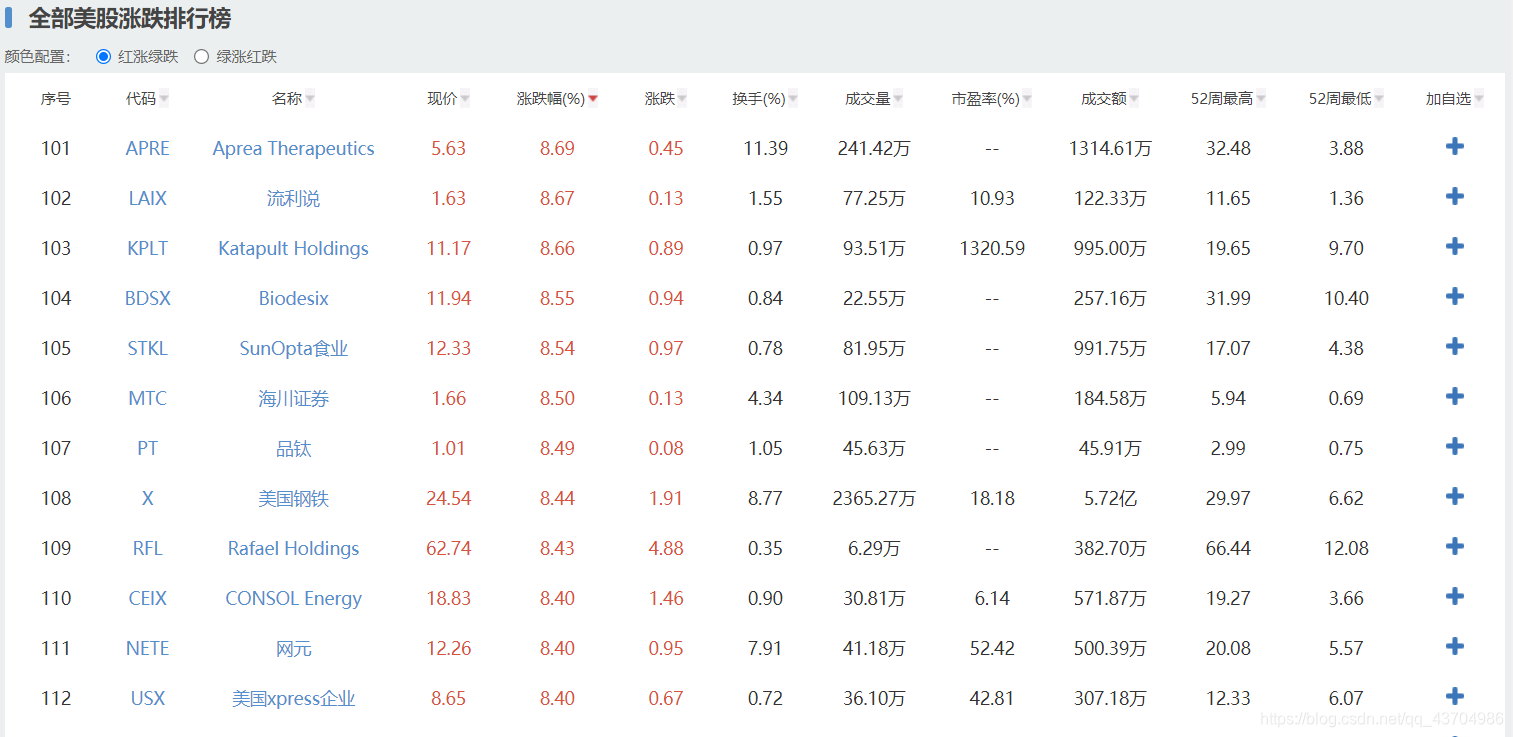Screen dimensions: 1513x737
Task: Click the 1320.59 P/E ratio value
Action: click(992, 248)
